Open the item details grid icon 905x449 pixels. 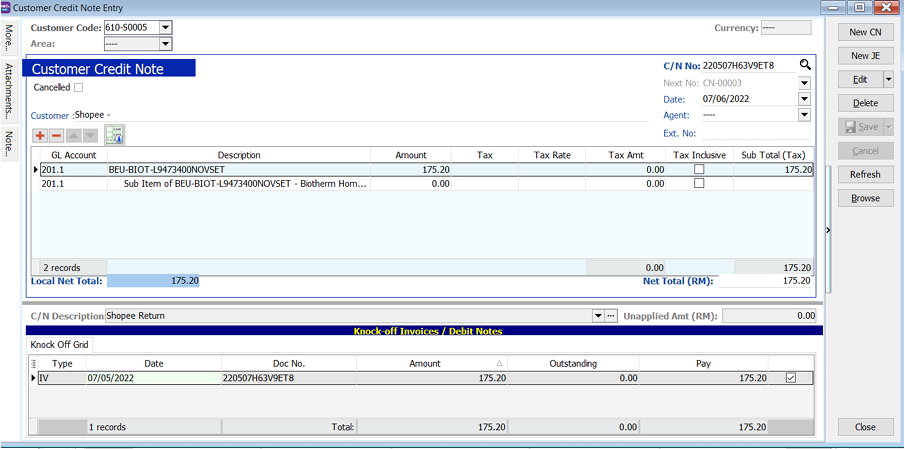(x=114, y=135)
